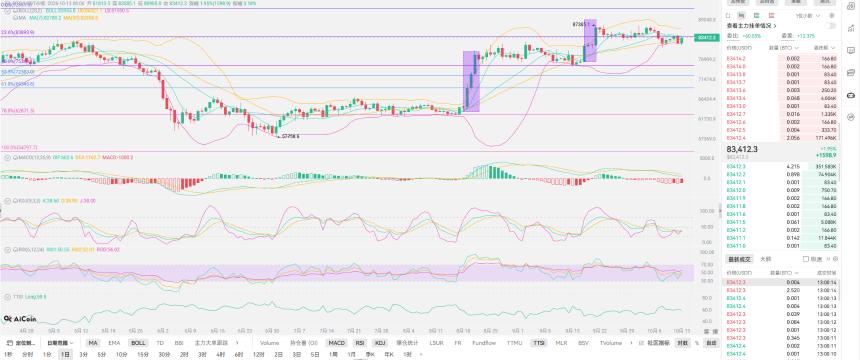Screen dimensions: 860x360
Task: Expand more timeframes arrow after 1时
Action: click(421, 355)
